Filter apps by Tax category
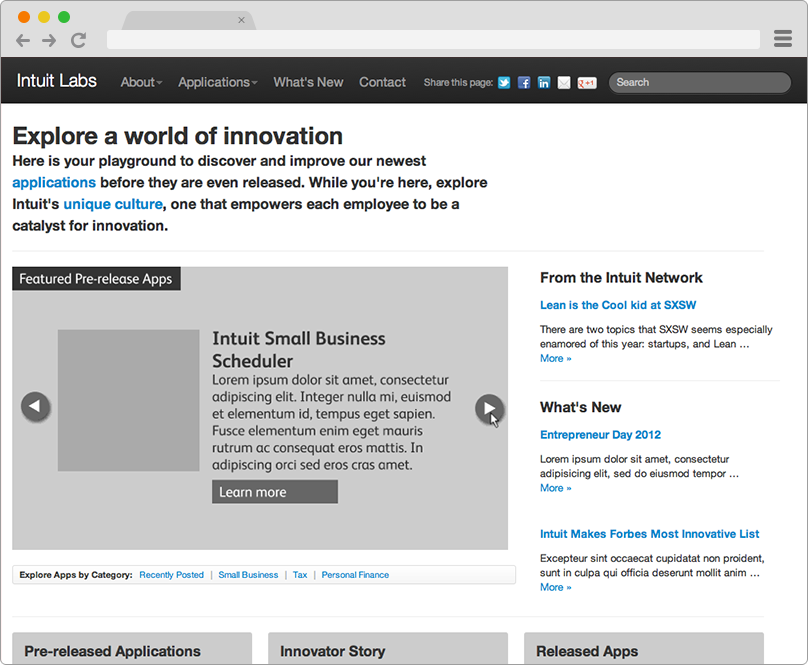The width and height of the screenshot is (809, 665). pyautogui.click(x=300, y=575)
